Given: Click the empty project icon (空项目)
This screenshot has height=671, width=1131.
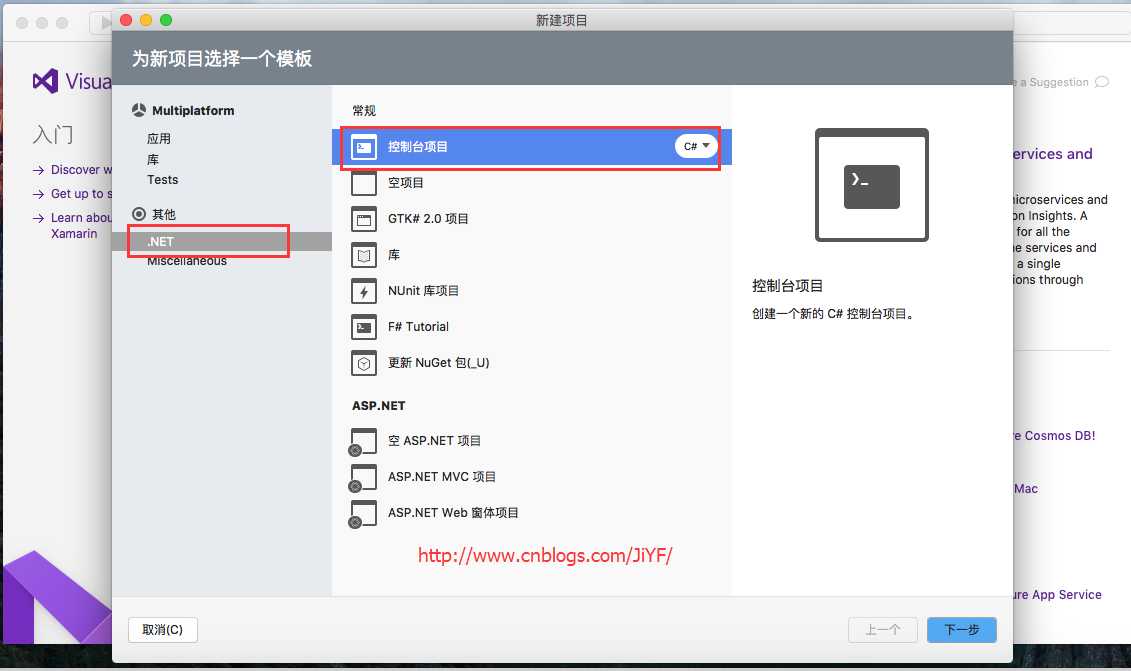Looking at the screenshot, I should tap(364, 183).
